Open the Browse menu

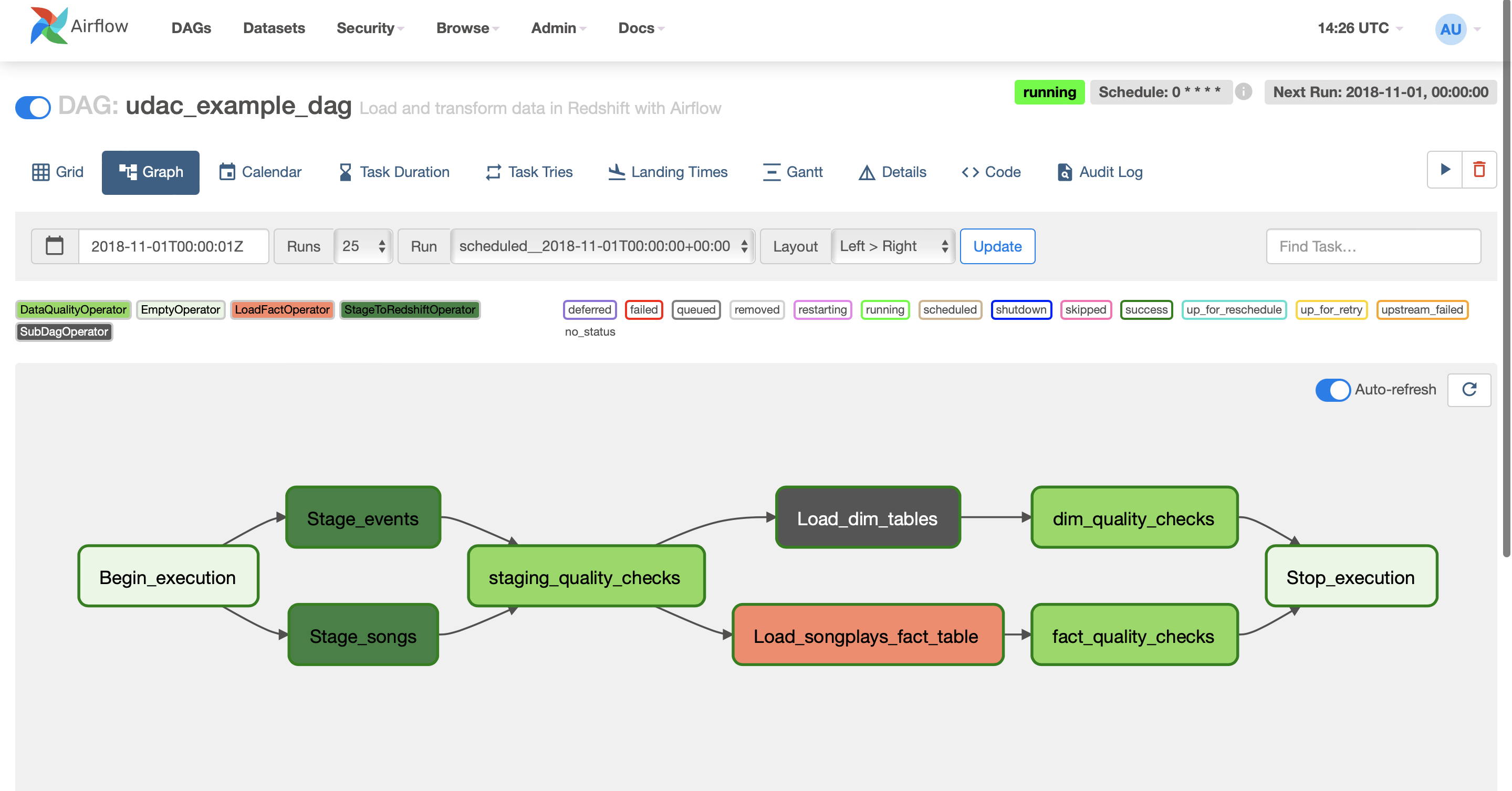click(x=467, y=28)
